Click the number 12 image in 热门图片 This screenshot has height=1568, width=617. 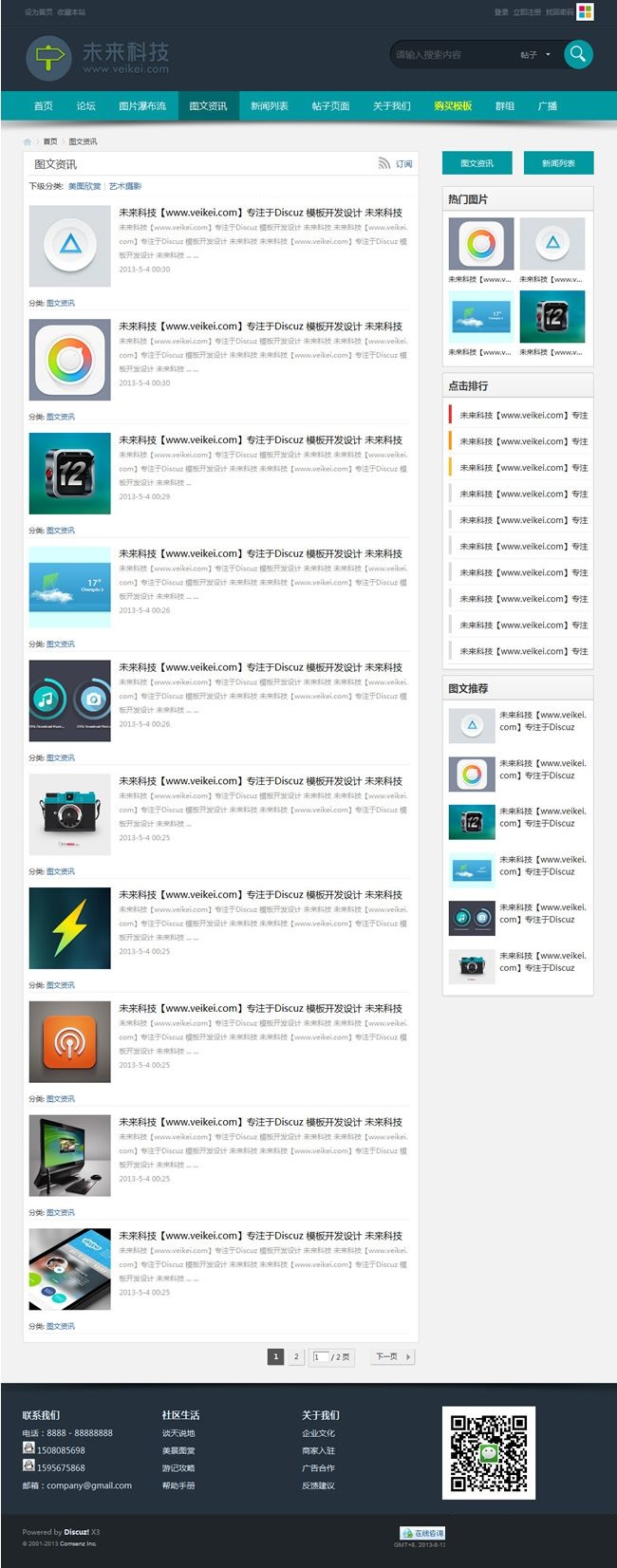point(552,316)
